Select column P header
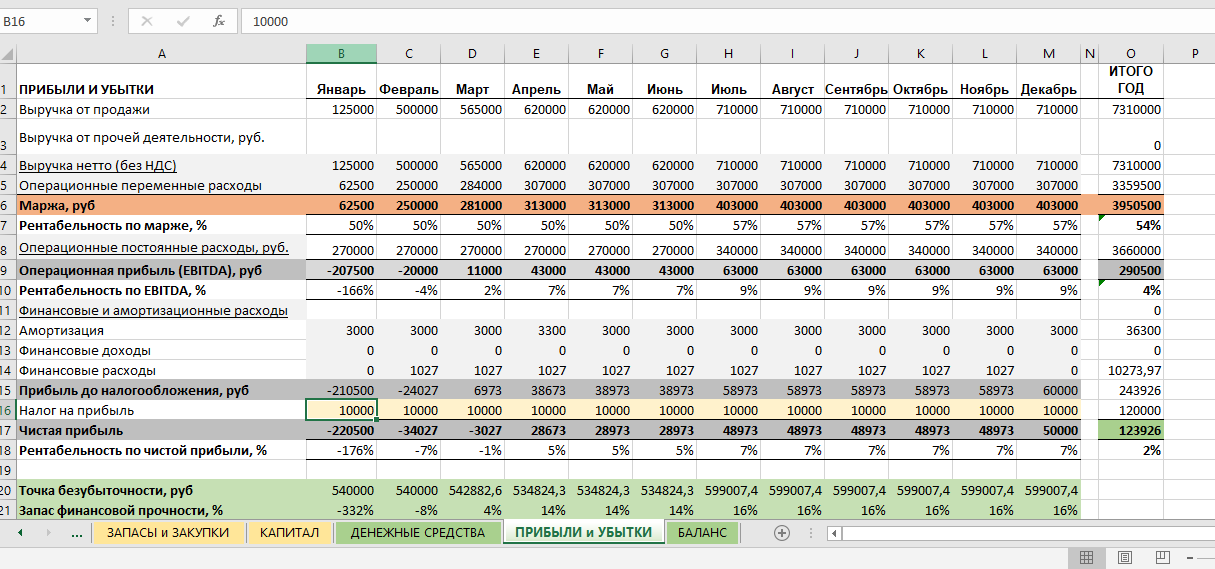The height and width of the screenshot is (569, 1215). click(1194, 53)
